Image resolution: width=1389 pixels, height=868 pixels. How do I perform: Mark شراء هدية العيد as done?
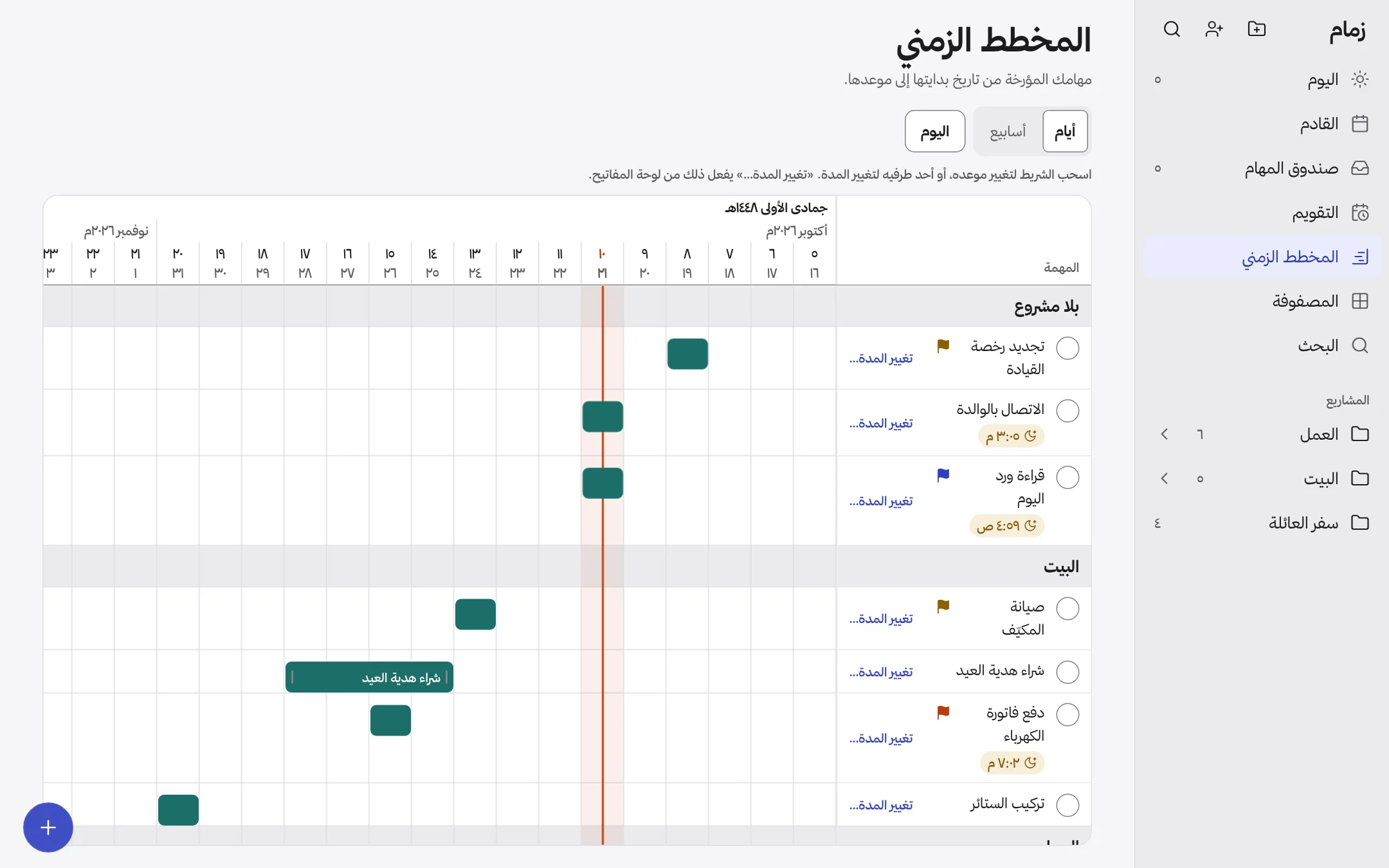pyautogui.click(x=1067, y=672)
